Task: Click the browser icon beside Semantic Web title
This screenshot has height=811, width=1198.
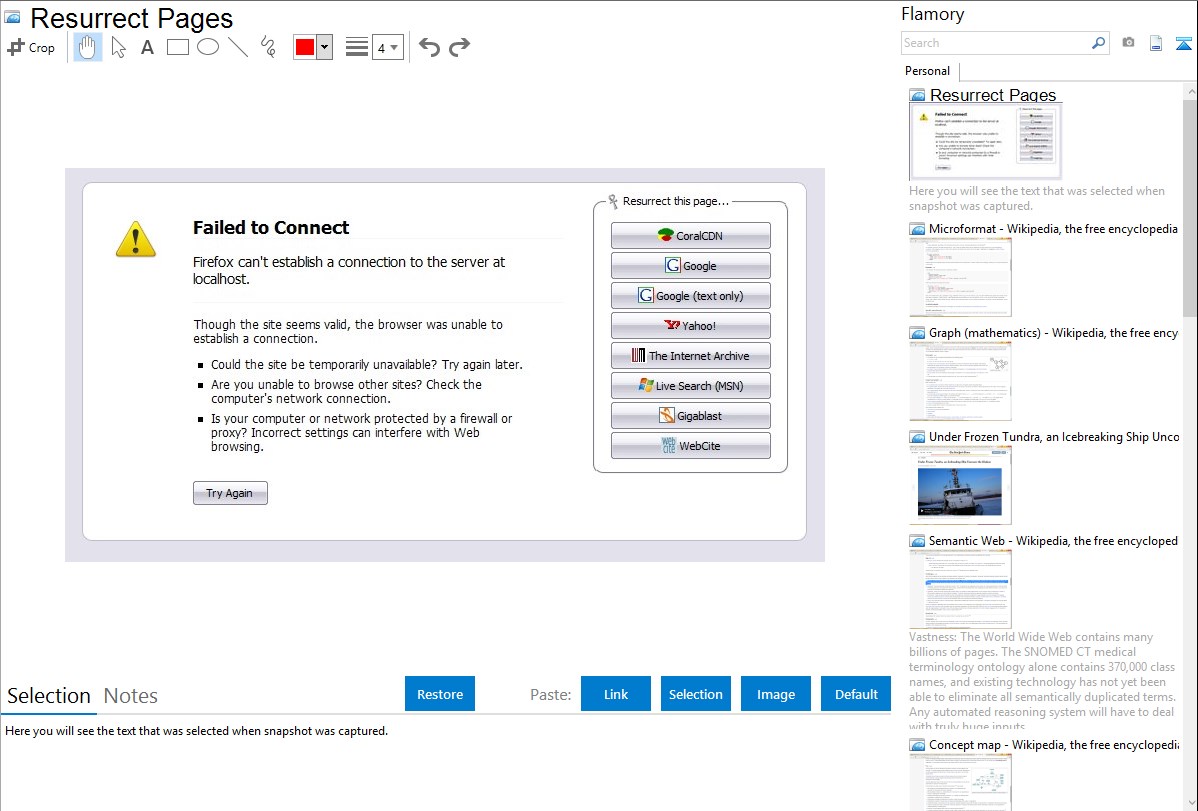Action: click(x=917, y=541)
